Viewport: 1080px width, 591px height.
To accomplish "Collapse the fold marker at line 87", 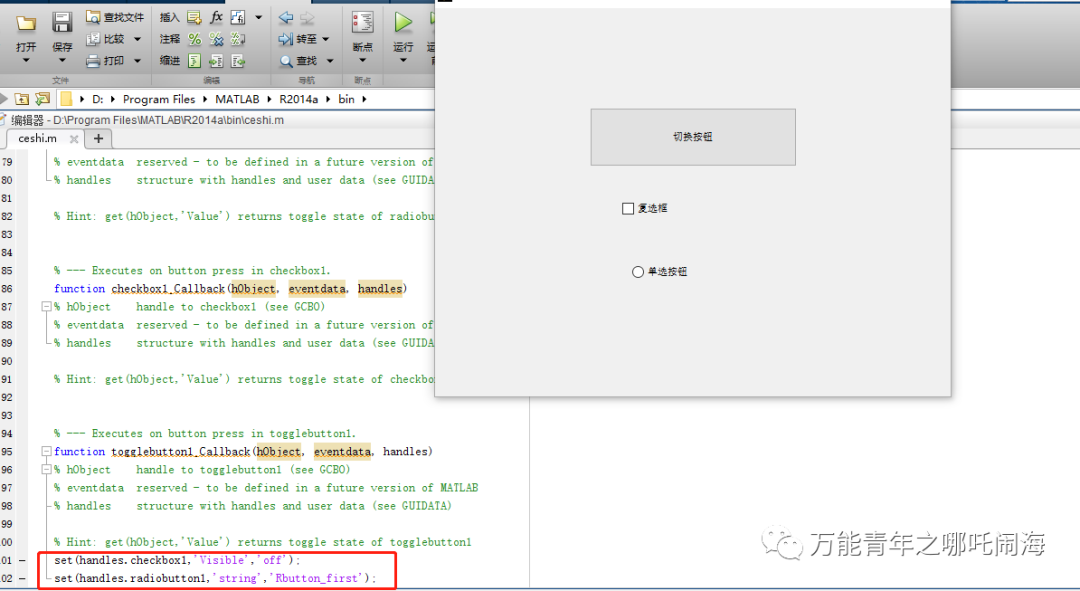I will [46, 307].
